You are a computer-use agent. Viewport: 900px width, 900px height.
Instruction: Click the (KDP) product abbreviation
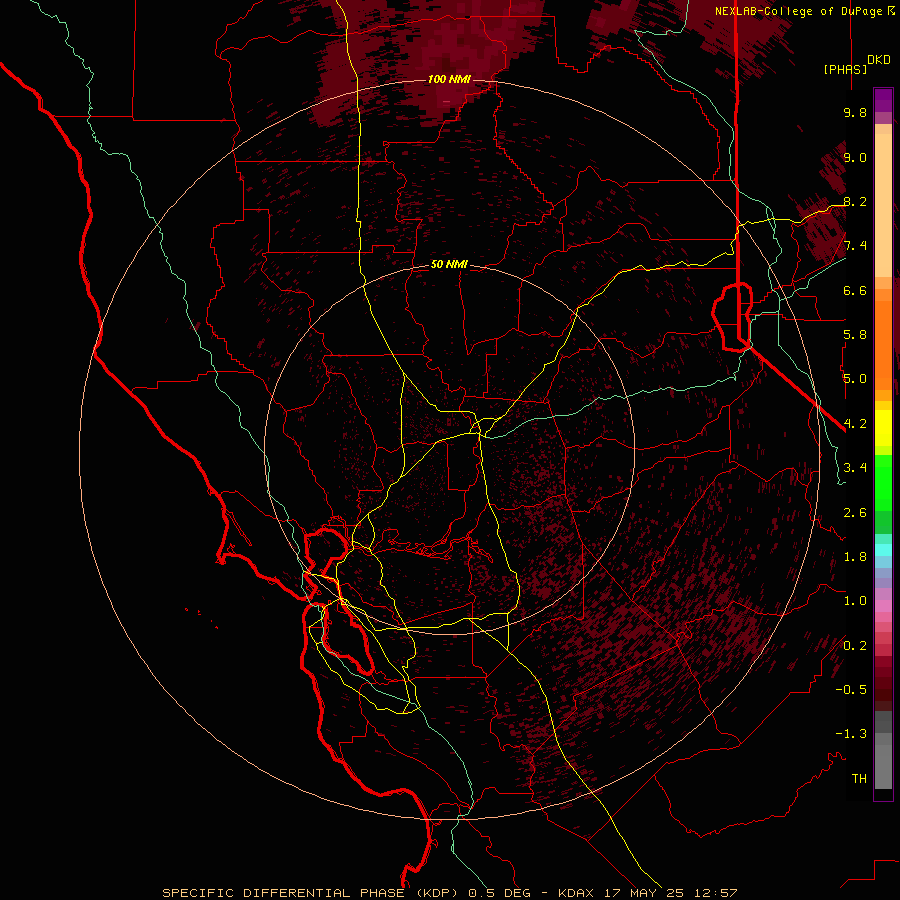coord(435,893)
